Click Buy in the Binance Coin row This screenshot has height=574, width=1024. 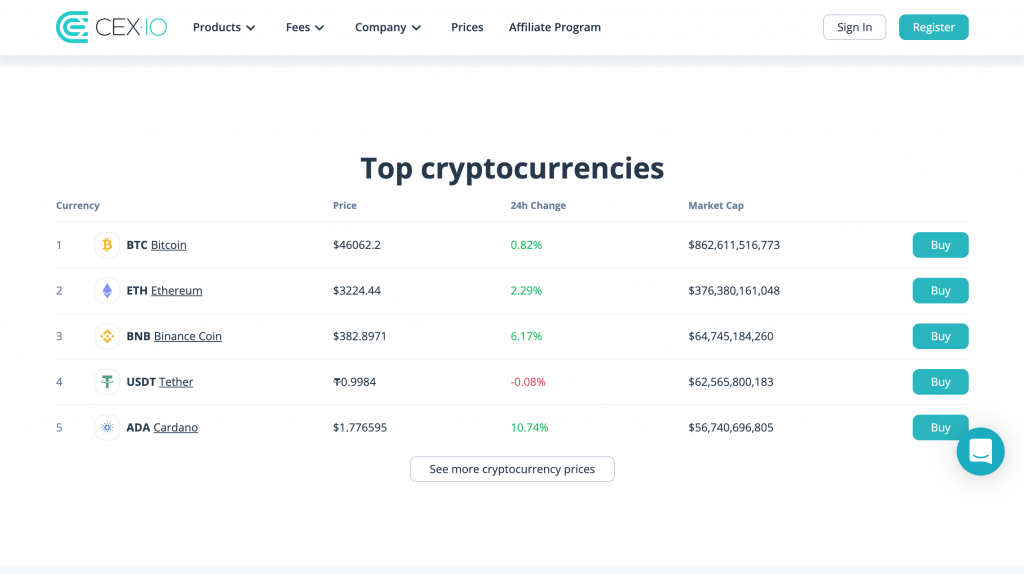940,336
